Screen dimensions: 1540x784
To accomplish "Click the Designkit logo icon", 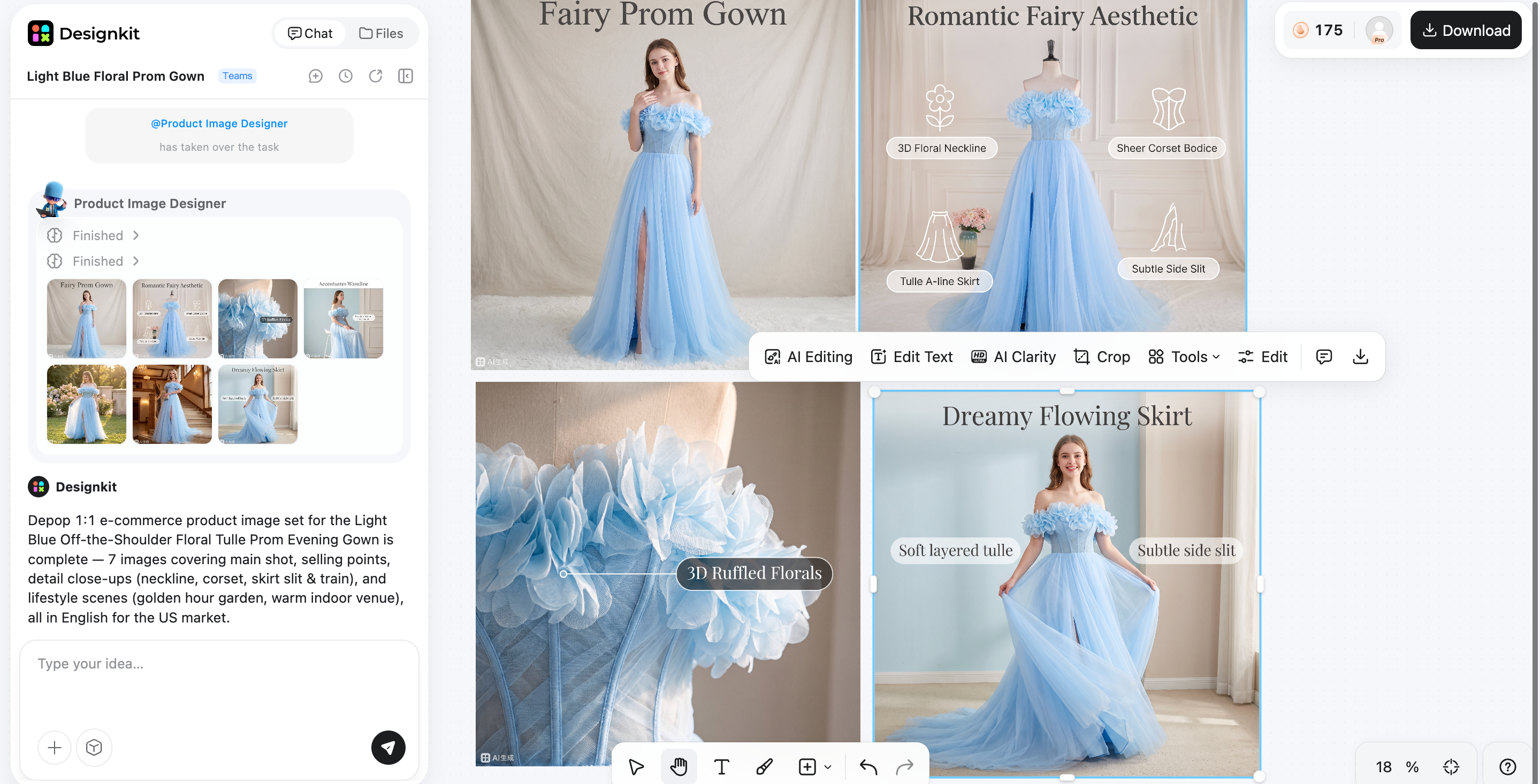I will 40,33.
